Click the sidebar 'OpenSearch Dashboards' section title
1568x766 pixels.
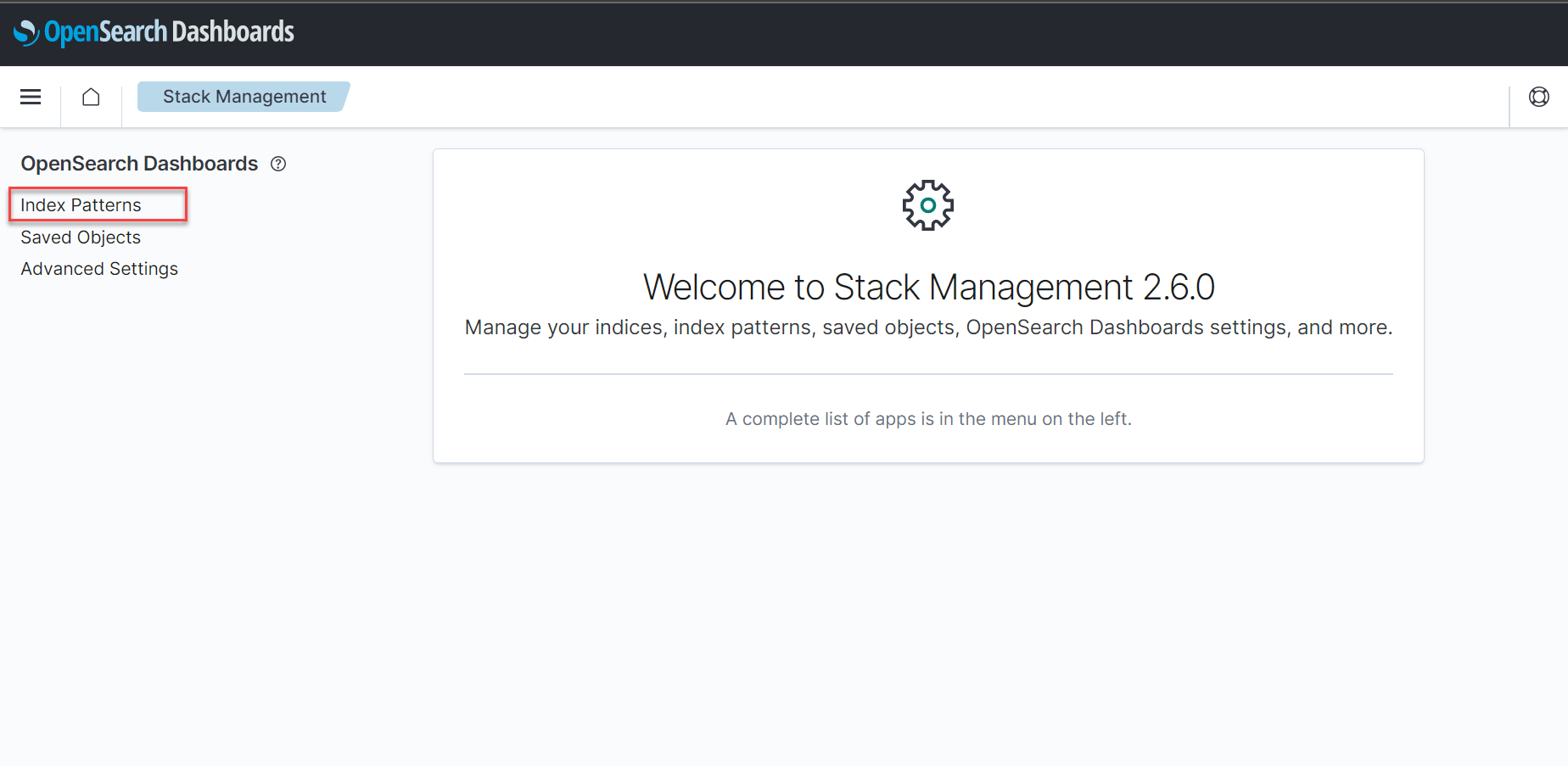coord(139,164)
